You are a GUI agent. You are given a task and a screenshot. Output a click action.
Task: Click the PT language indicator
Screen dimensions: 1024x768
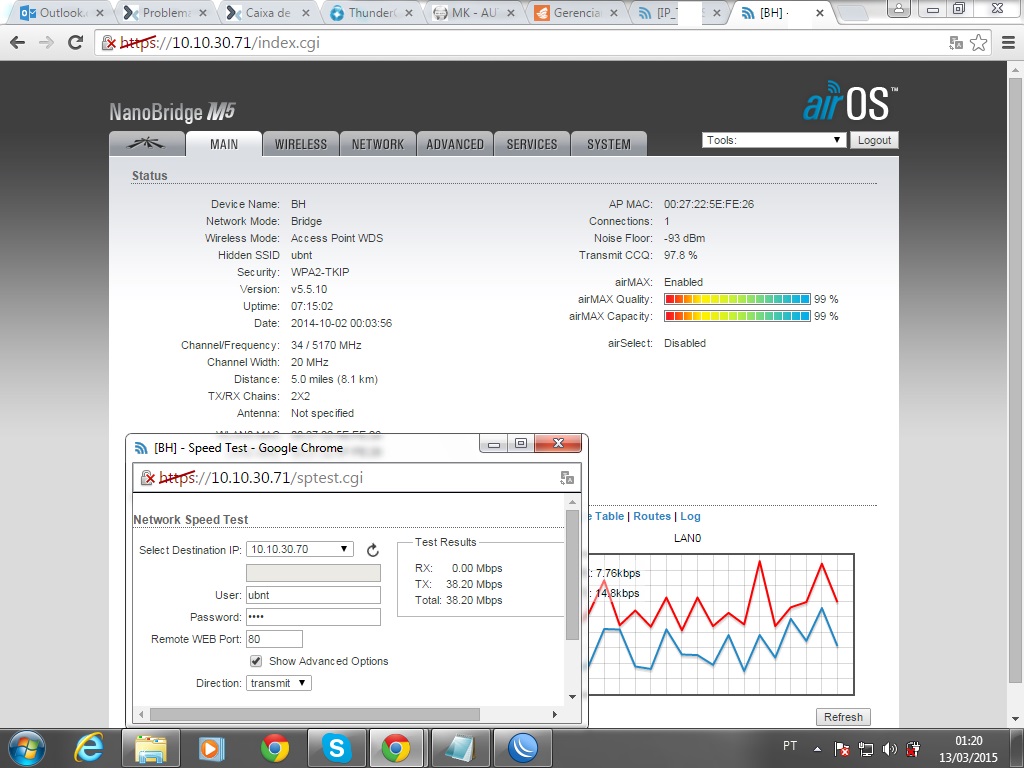click(x=790, y=745)
